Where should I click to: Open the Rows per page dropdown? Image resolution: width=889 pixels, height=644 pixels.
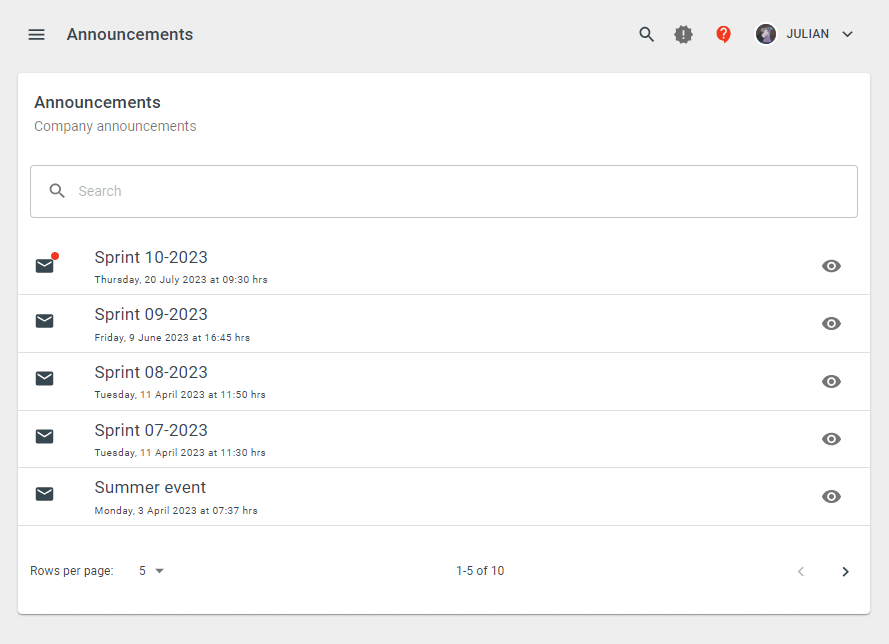(151, 571)
